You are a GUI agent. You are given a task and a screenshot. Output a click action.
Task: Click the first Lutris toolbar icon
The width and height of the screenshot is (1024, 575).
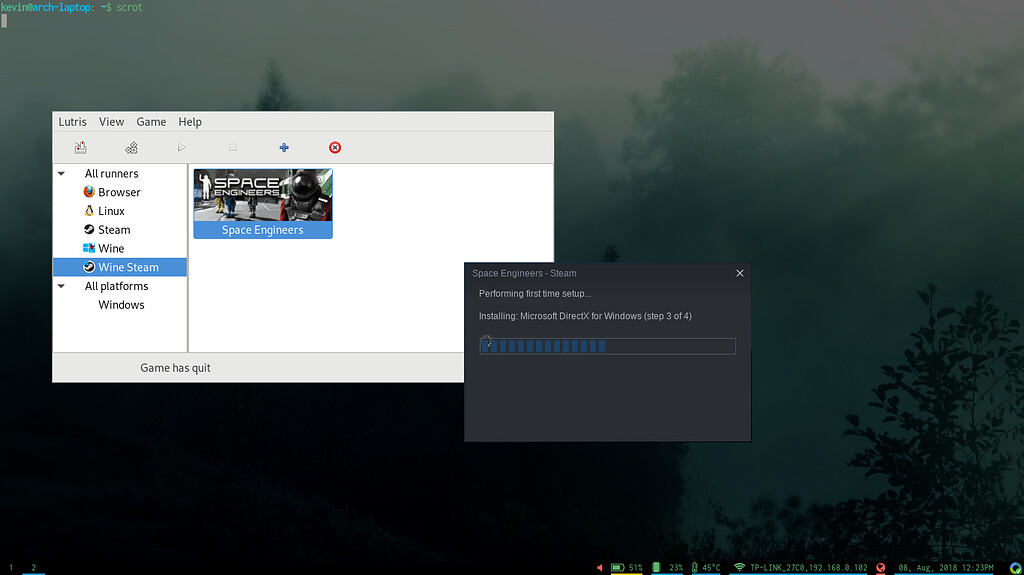tap(80, 148)
